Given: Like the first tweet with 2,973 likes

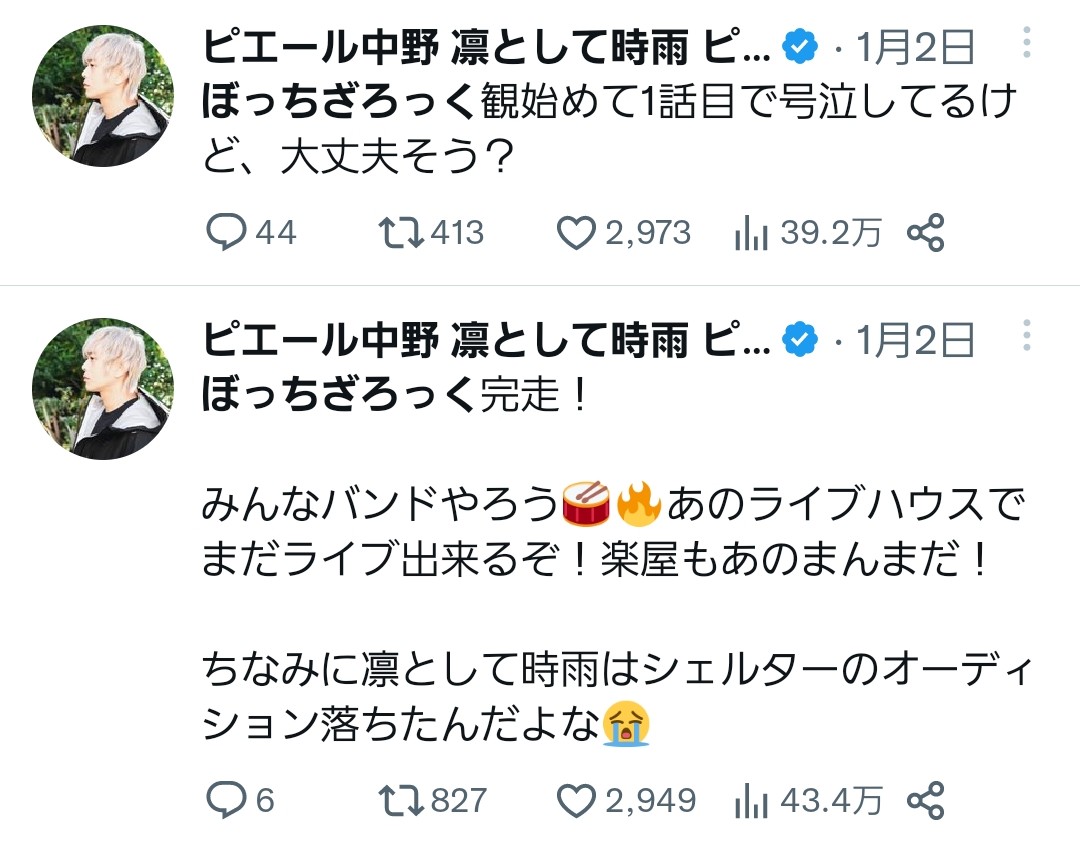Looking at the screenshot, I should coord(576,233).
